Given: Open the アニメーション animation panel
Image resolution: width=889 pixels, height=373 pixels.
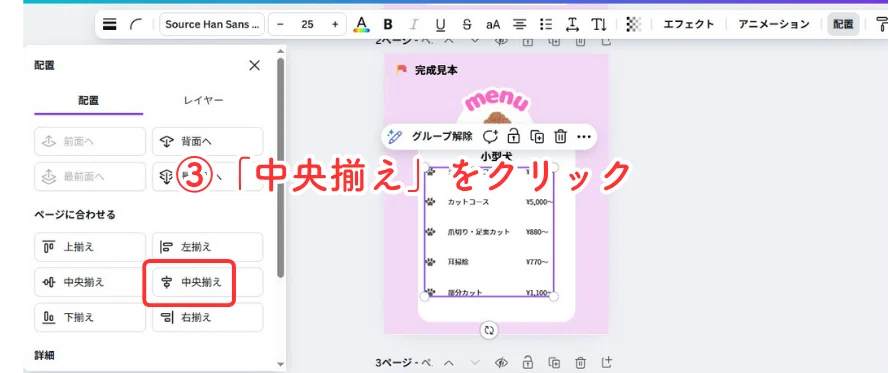Looking at the screenshot, I should pos(773,24).
